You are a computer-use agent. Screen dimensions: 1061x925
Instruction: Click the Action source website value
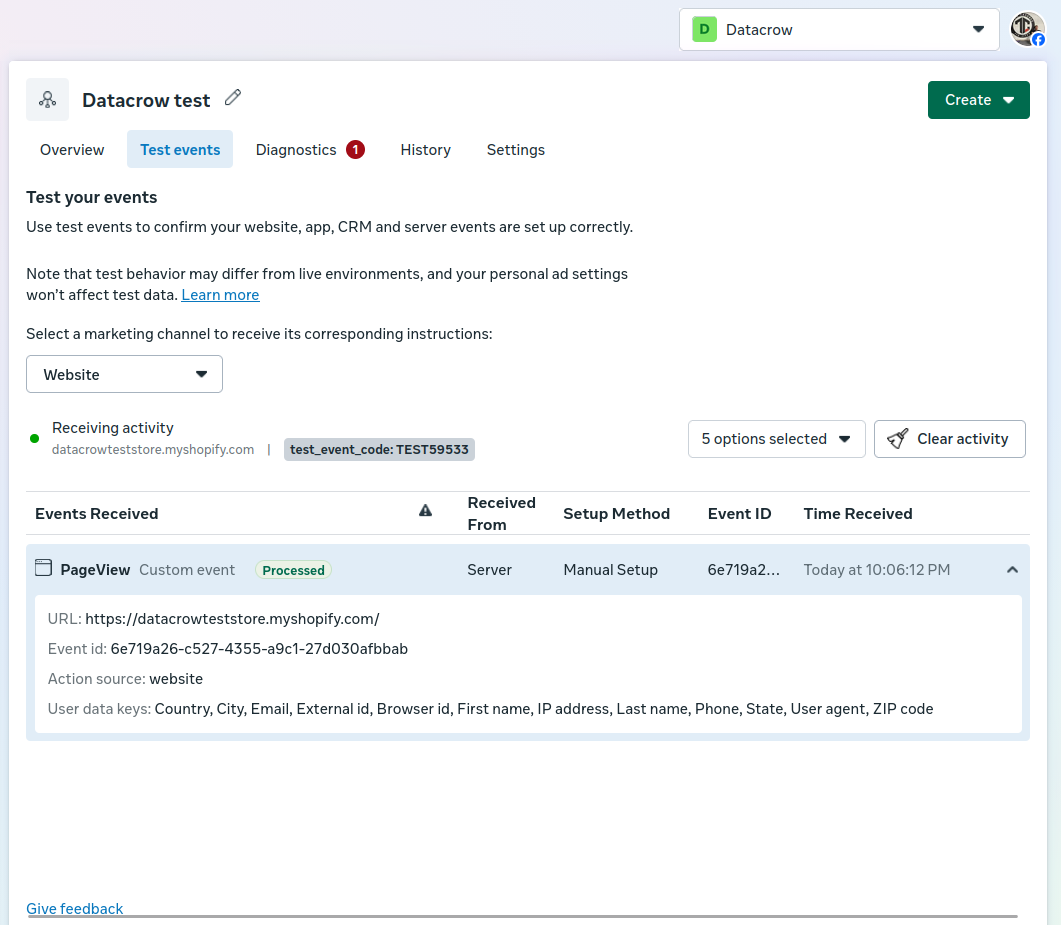176,679
